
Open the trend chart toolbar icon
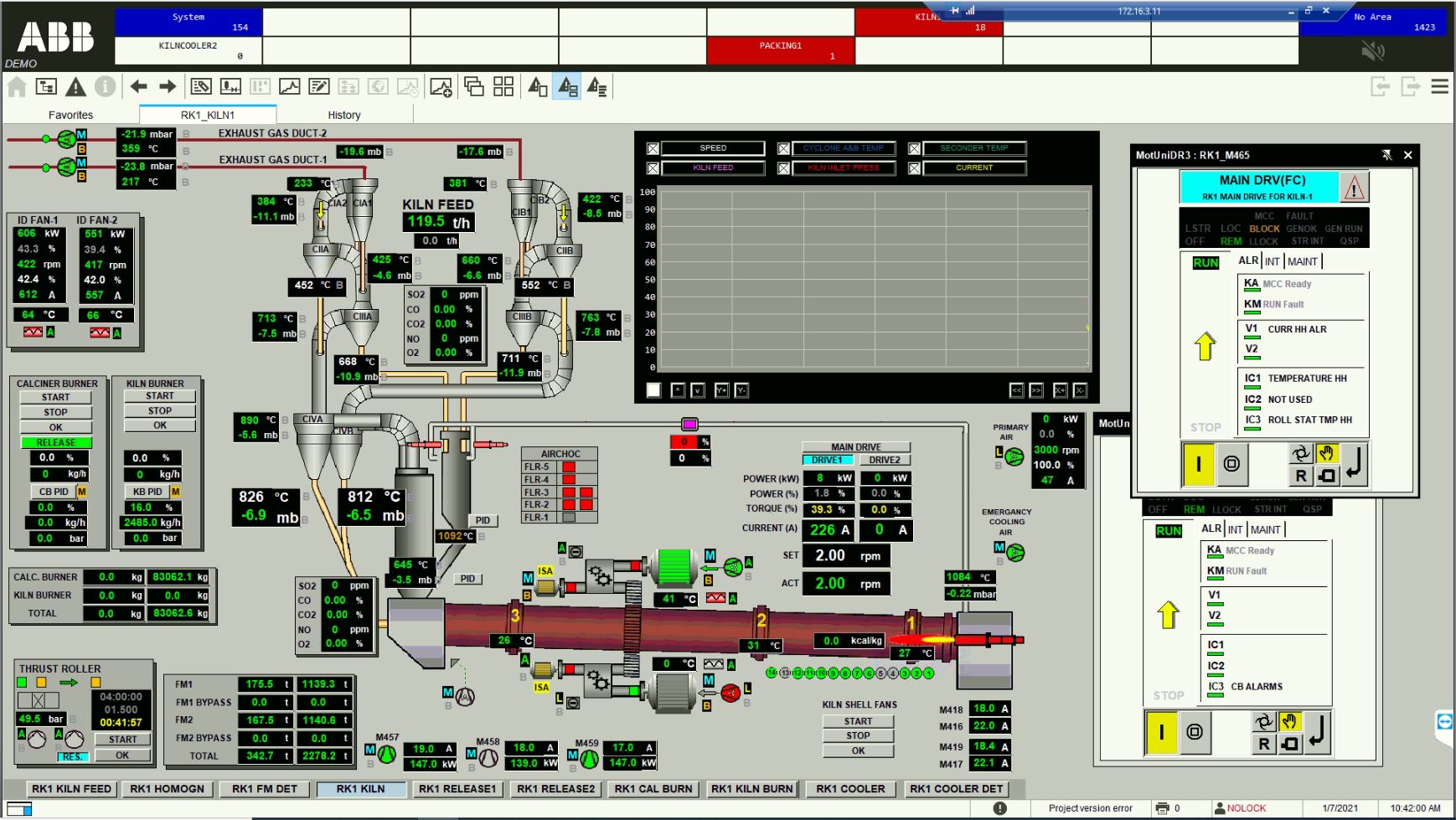pos(289,86)
